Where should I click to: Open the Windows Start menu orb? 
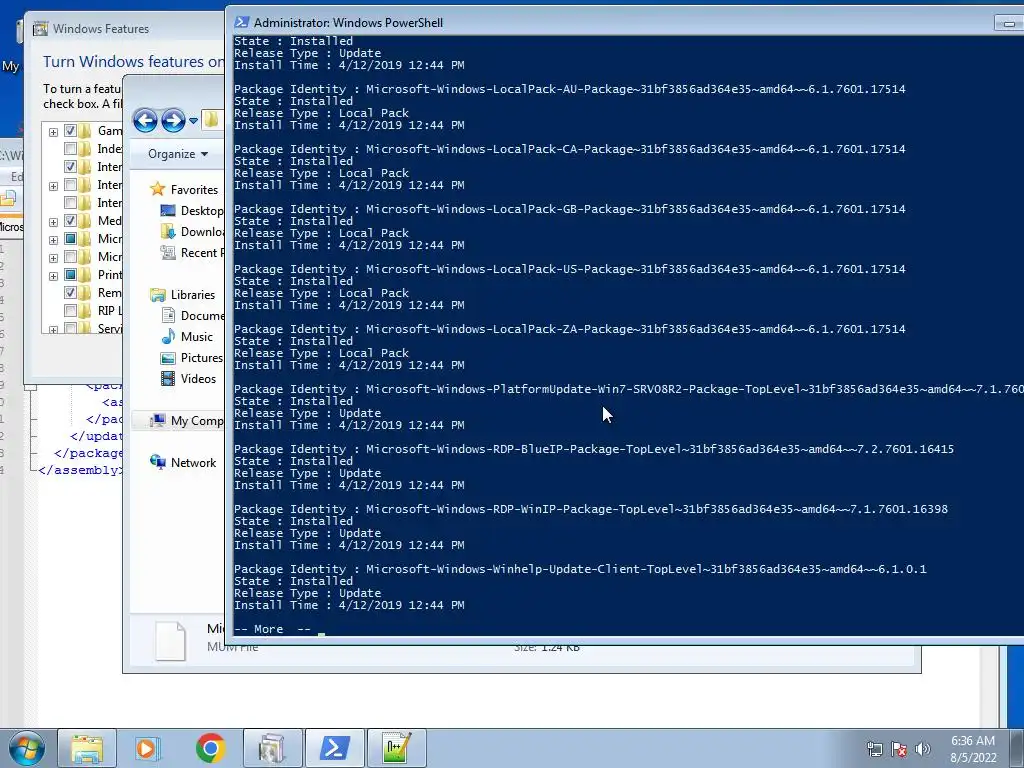click(x=26, y=748)
